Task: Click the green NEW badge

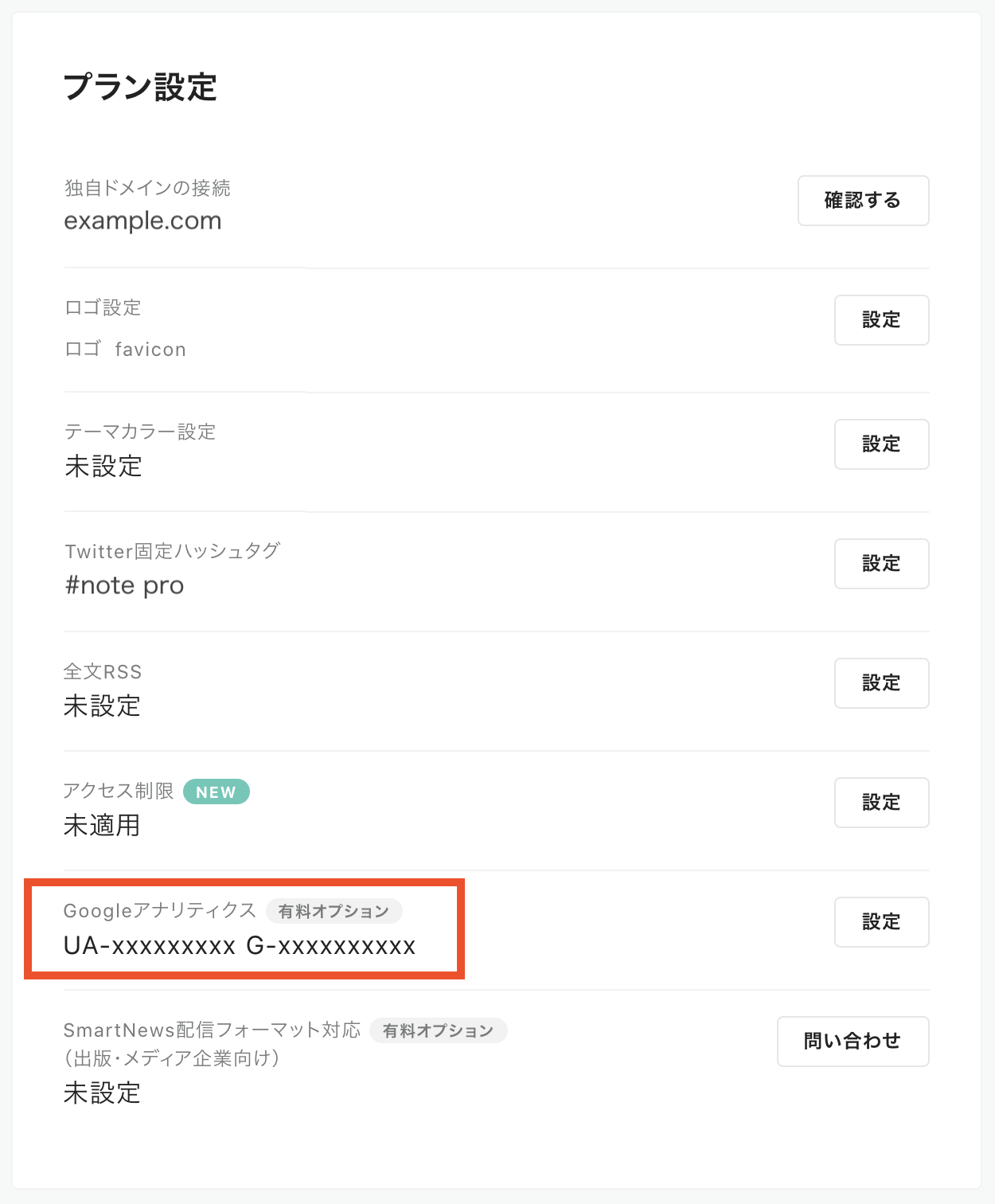Action: pyautogui.click(x=217, y=792)
